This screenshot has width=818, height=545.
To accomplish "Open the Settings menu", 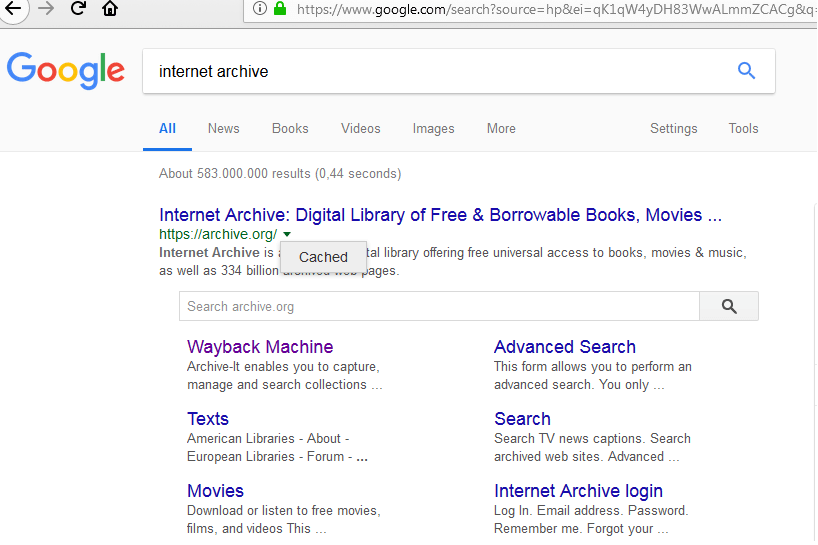I will (673, 129).
